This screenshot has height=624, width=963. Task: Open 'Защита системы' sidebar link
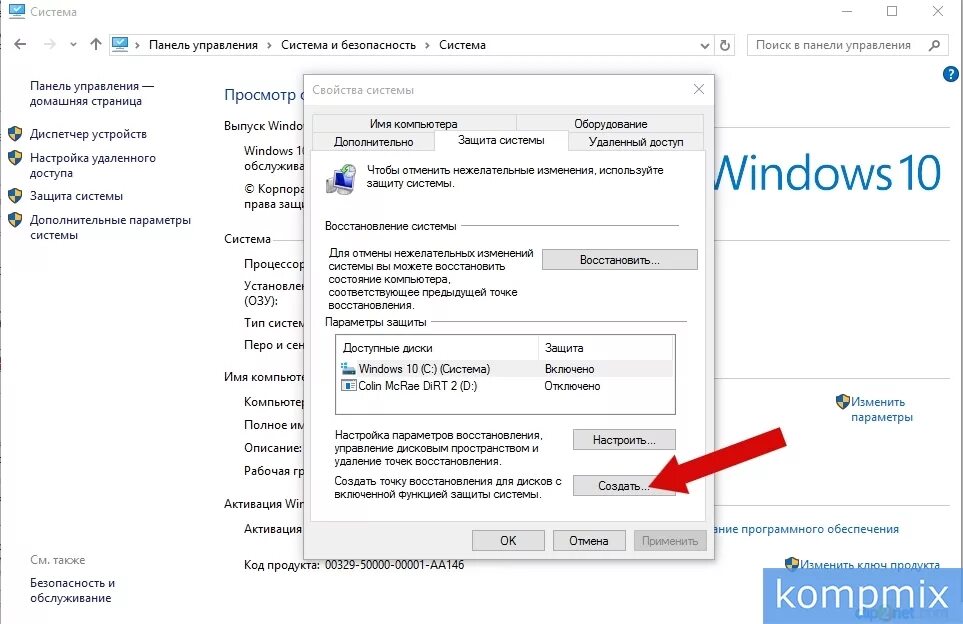coord(76,196)
